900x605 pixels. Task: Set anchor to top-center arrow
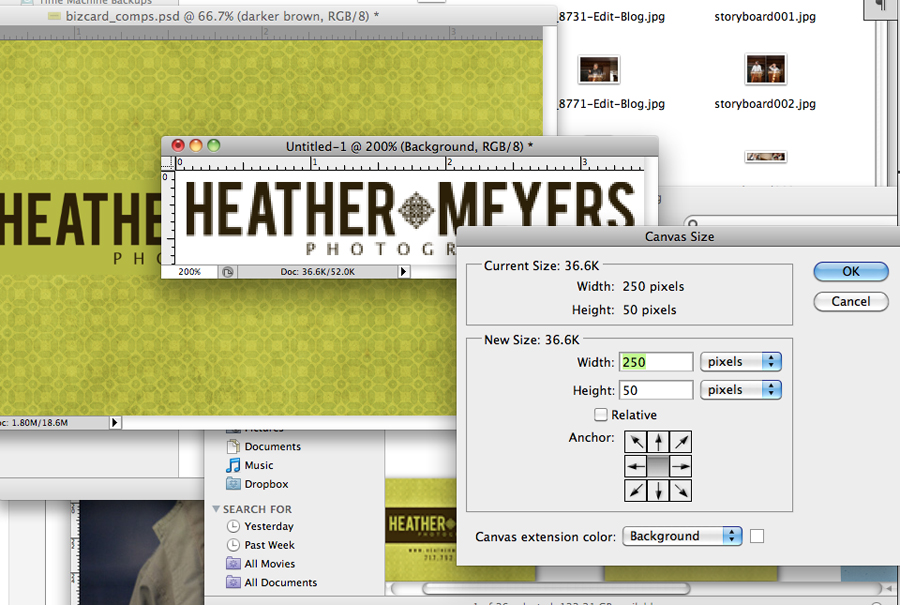click(x=658, y=442)
